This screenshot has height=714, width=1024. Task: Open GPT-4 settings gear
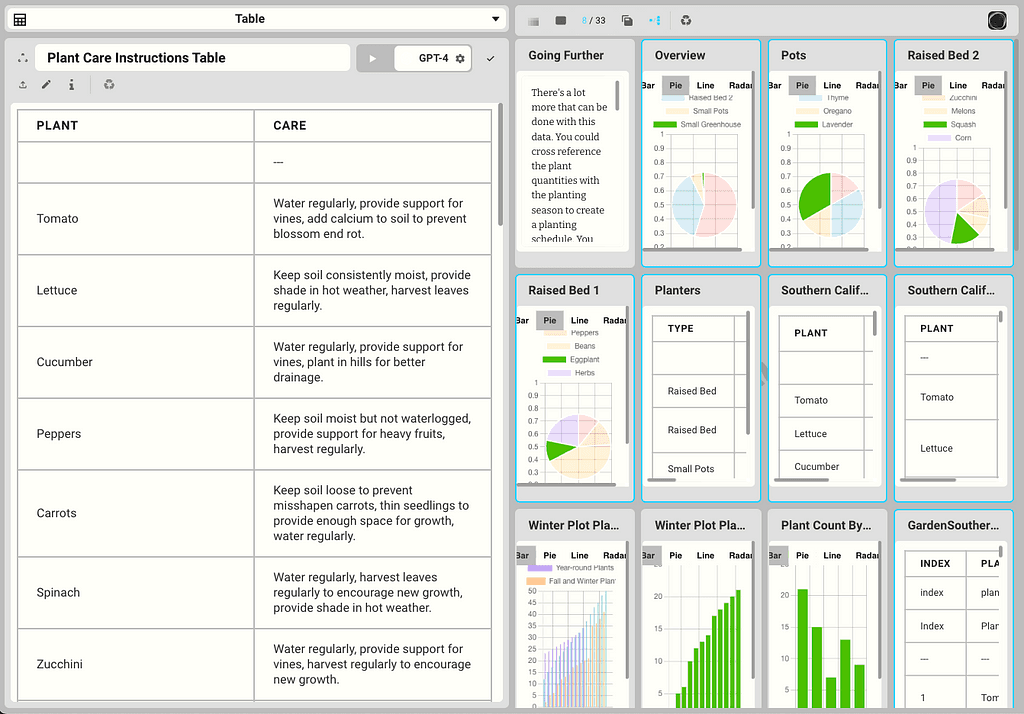pos(460,59)
